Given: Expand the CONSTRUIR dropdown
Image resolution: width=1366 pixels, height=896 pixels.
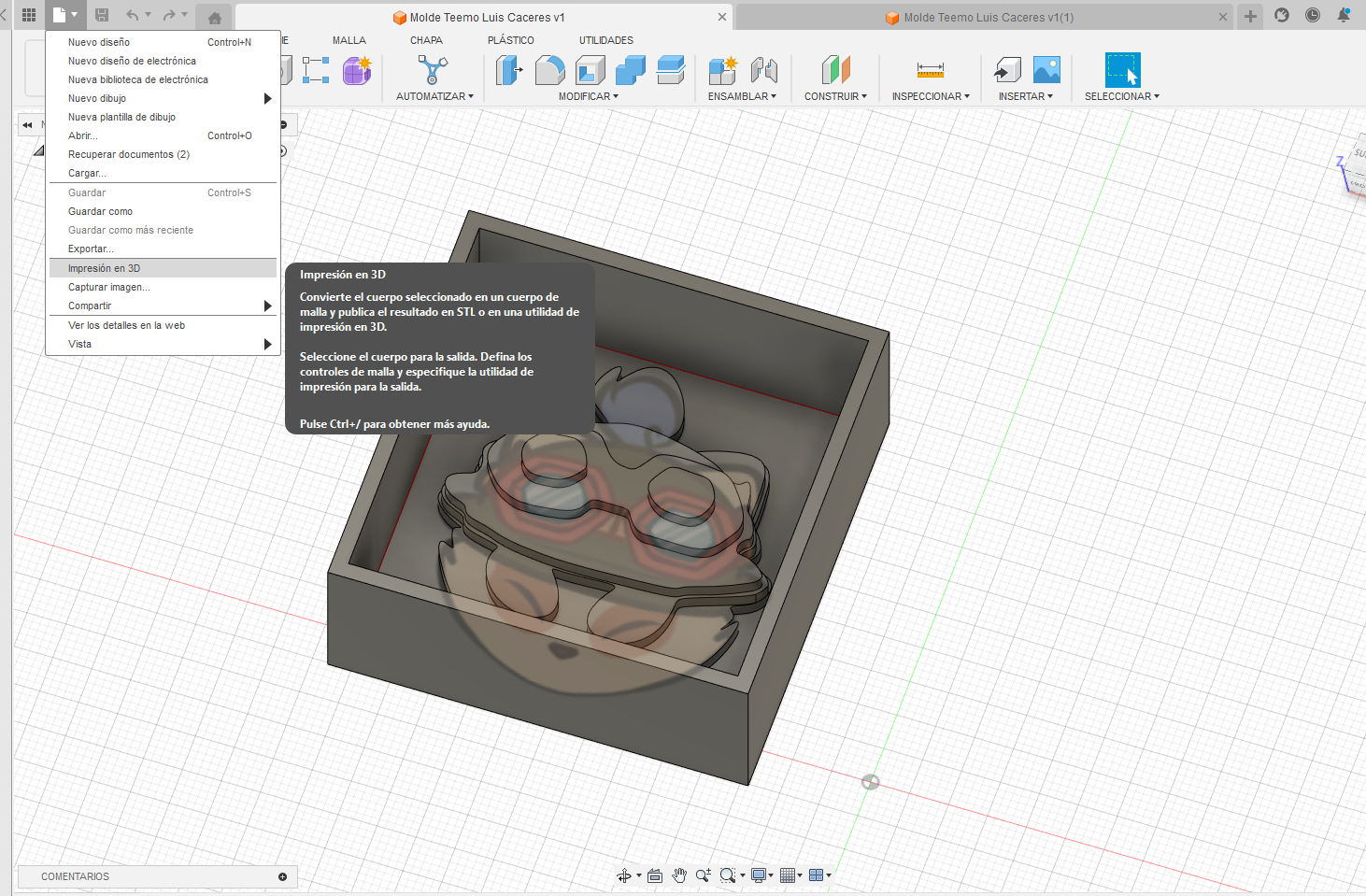Looking at the screenshot, I should [x=835, y=96].
